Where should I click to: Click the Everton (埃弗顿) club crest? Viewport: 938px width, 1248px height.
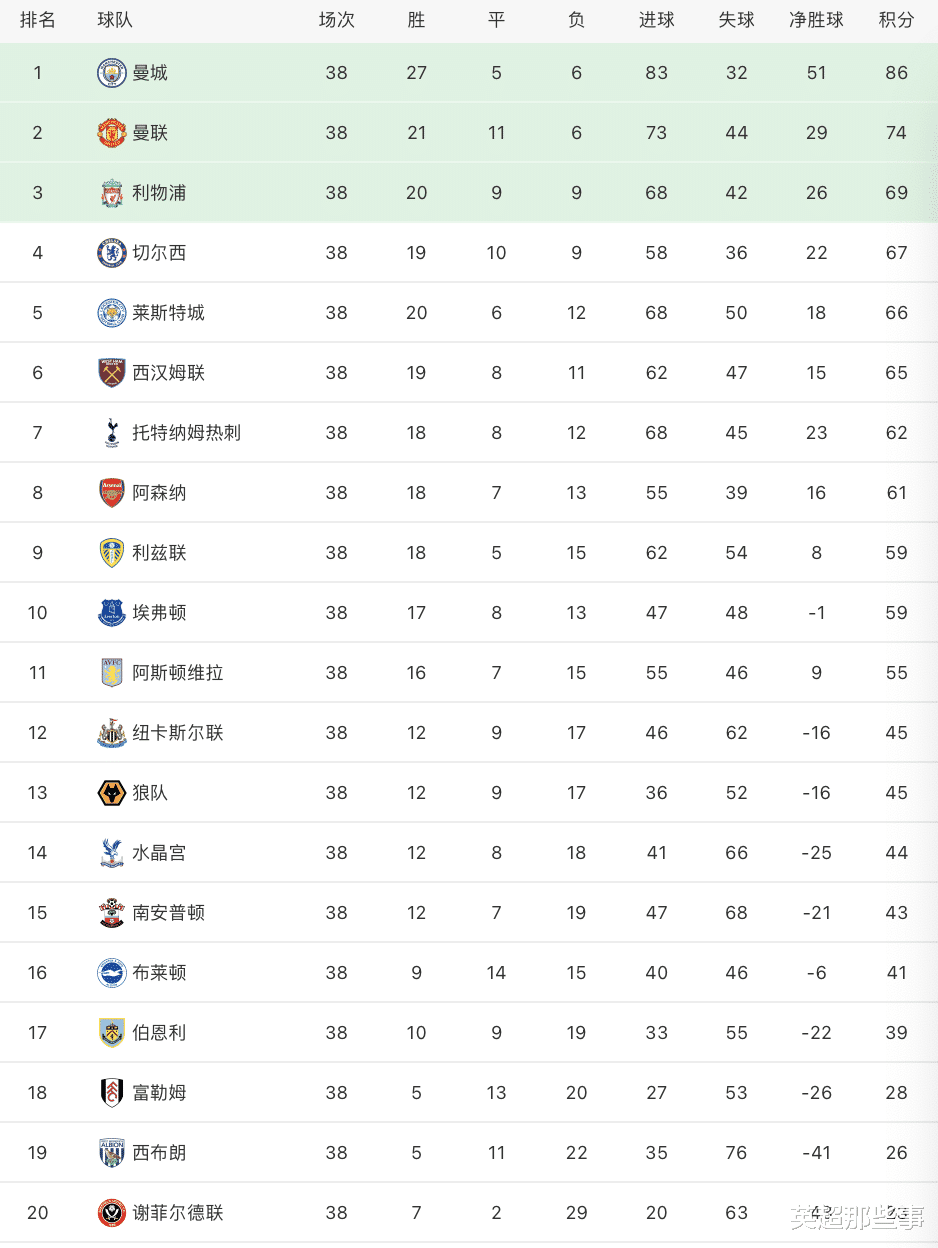tap(112, 613)
